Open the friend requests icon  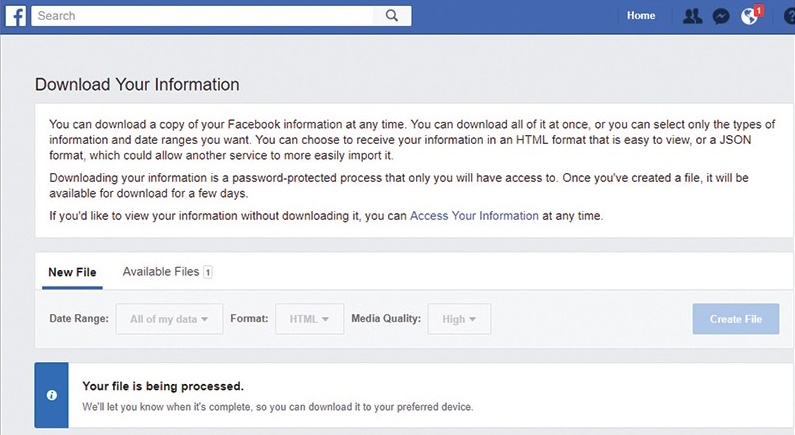[x=692, y=16]
